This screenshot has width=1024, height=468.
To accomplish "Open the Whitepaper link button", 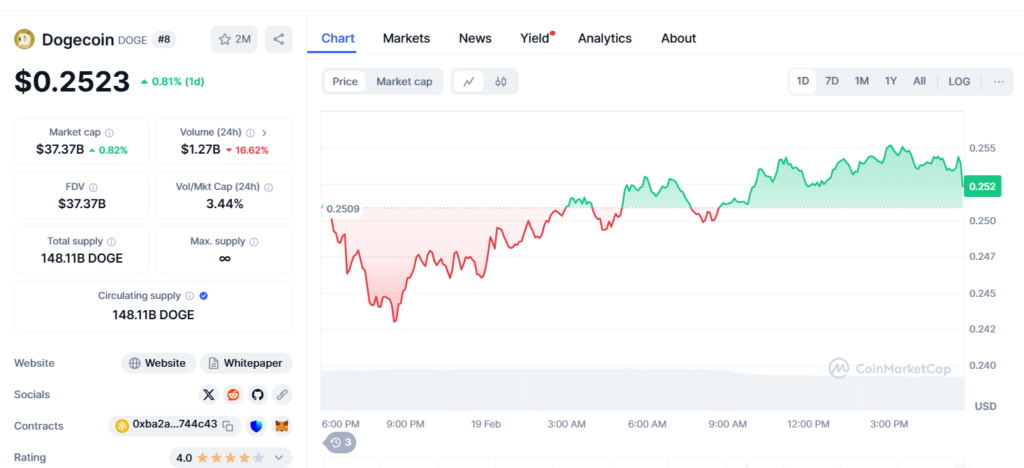I will click(x=246, y=364).
